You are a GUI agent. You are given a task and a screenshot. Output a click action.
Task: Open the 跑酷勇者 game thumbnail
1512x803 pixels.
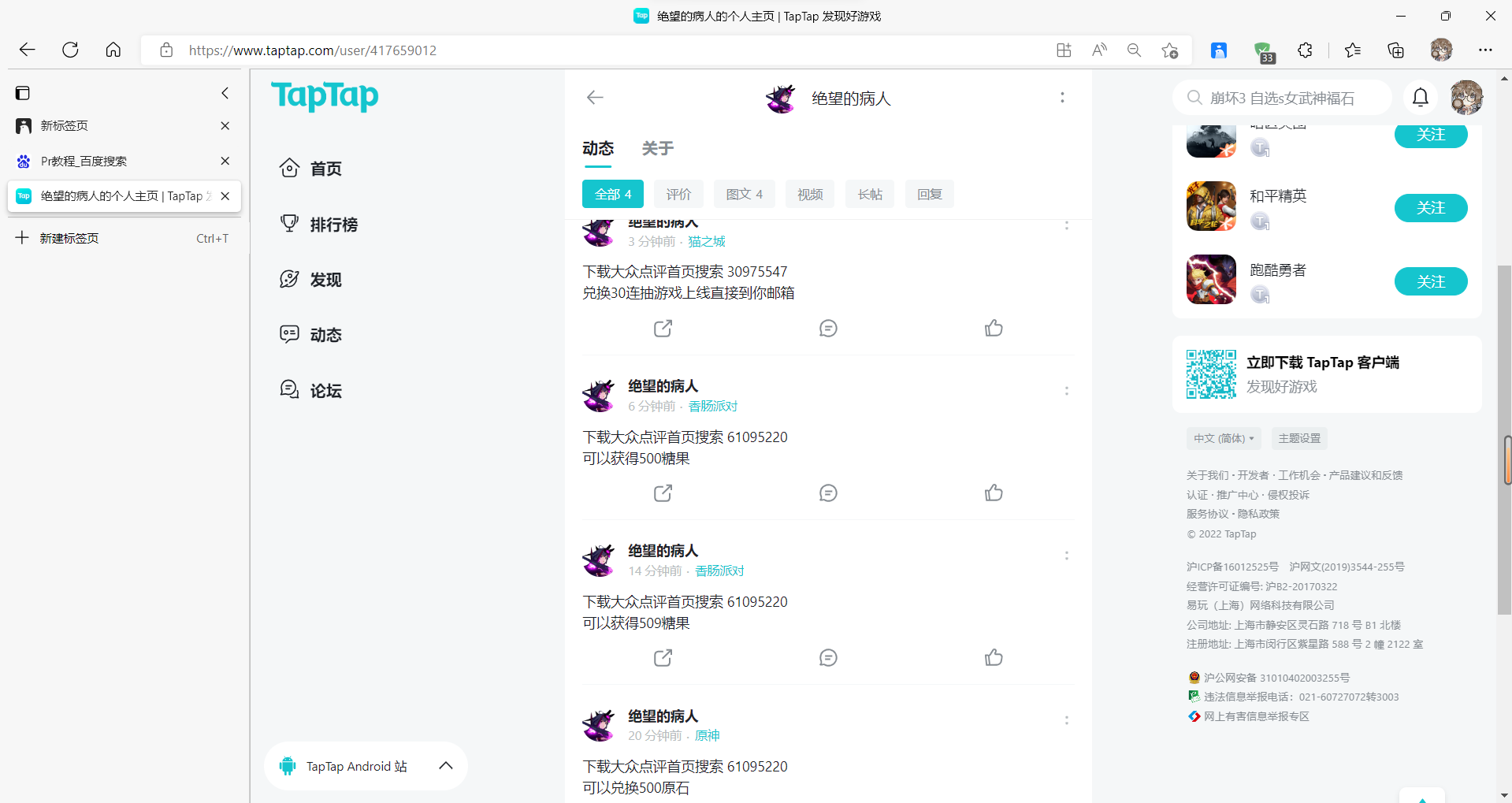1211,279
